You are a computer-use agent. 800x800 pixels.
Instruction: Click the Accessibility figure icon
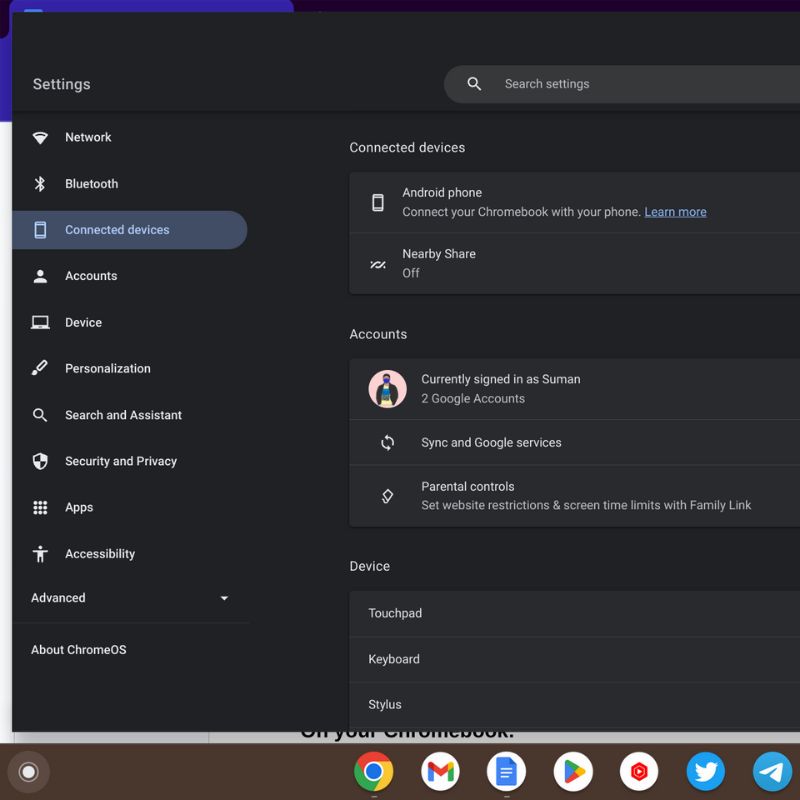40,554
